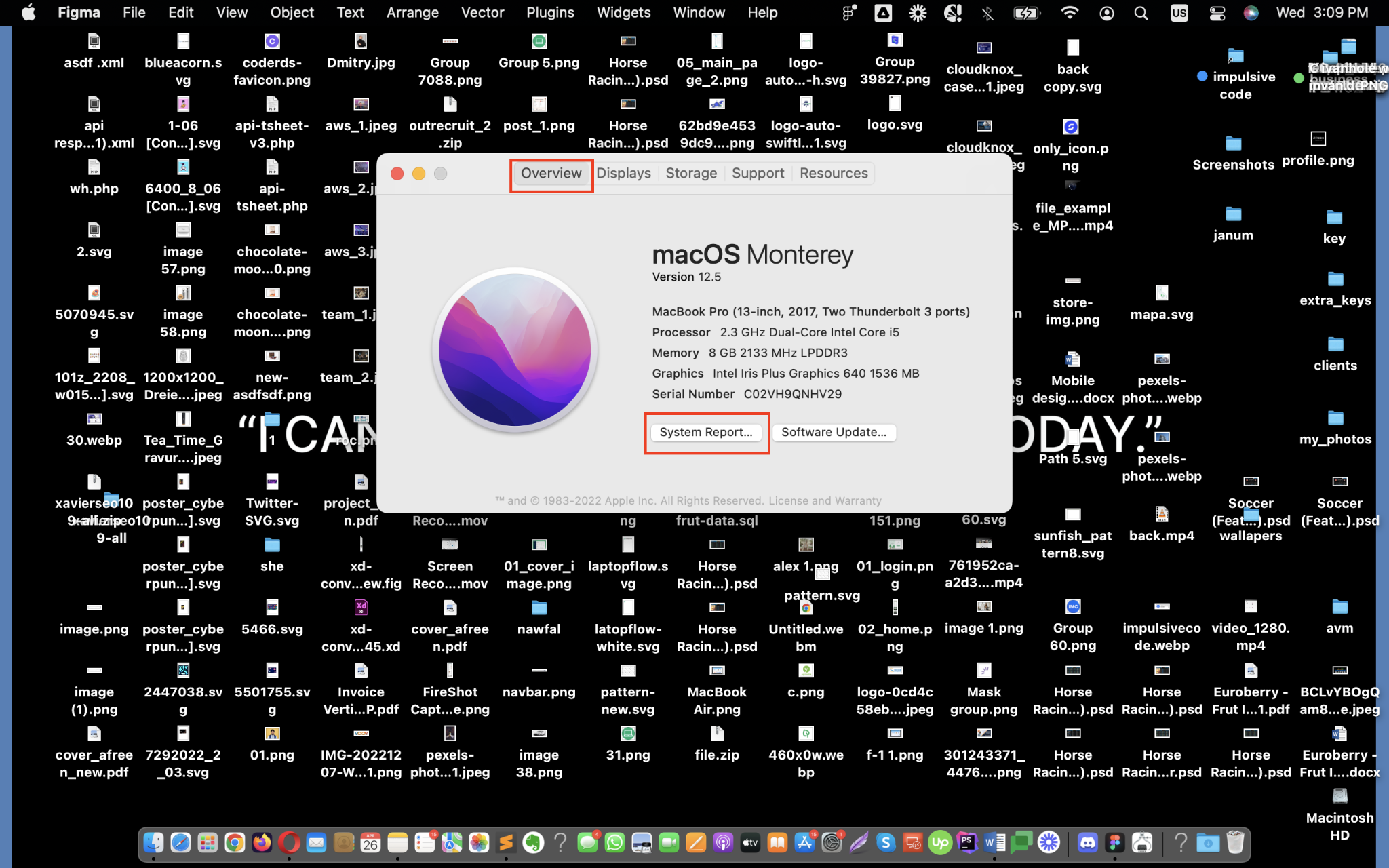Screen dimensions: 1389x868
Task: Click the Software Update button
Action: point(834,432)
